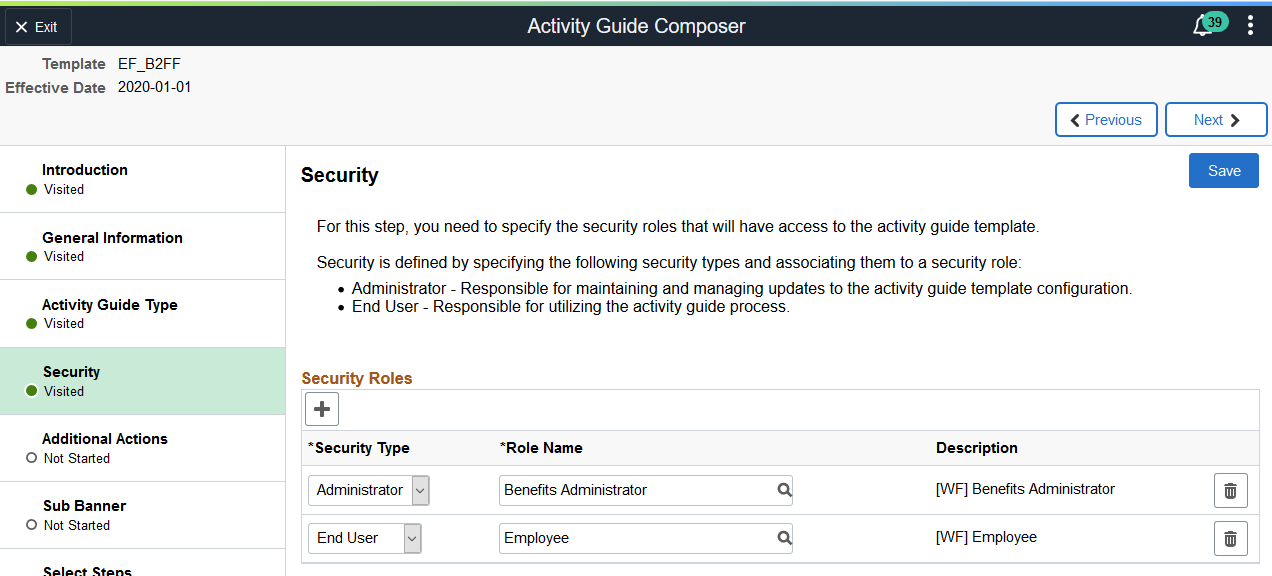Screen dimensions: 1272x576
Task: Delete the Benefits Administrator role row
Action: point(1231,491)
